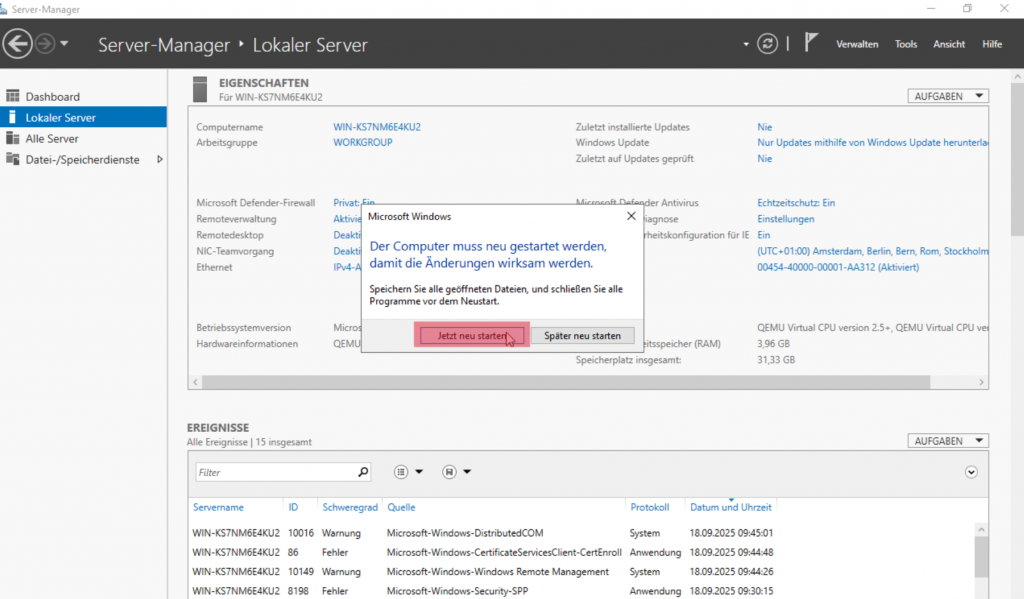Refresh the Server-Manager view
The height and width of the screenshot is (599, 1024).
point(767,44)
